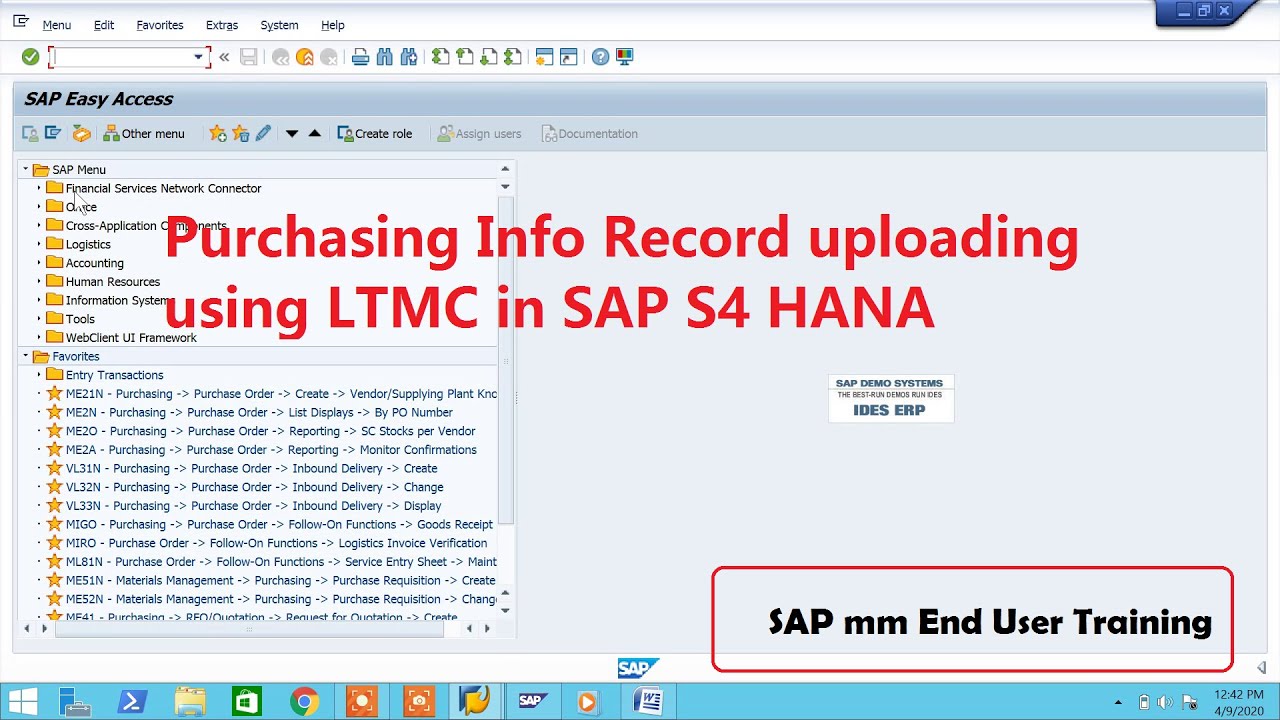Click the Generate Shortcut icon
Screen dimensions: 1280x720
[569, 57]
